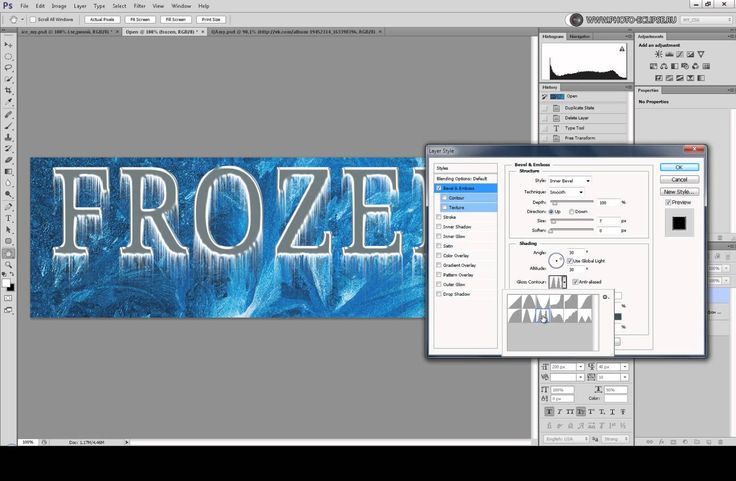Toggle the Anti-aliased checkbox

(575, 282)
